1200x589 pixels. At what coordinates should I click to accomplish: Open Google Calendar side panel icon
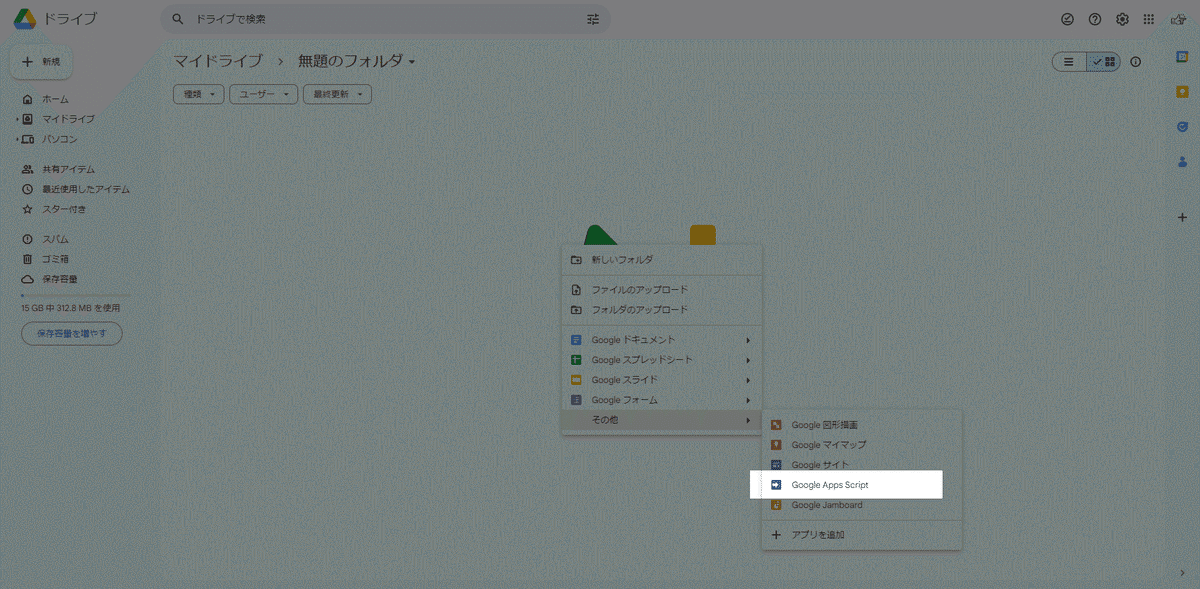pyautogui.click(x=1182, y=57)
